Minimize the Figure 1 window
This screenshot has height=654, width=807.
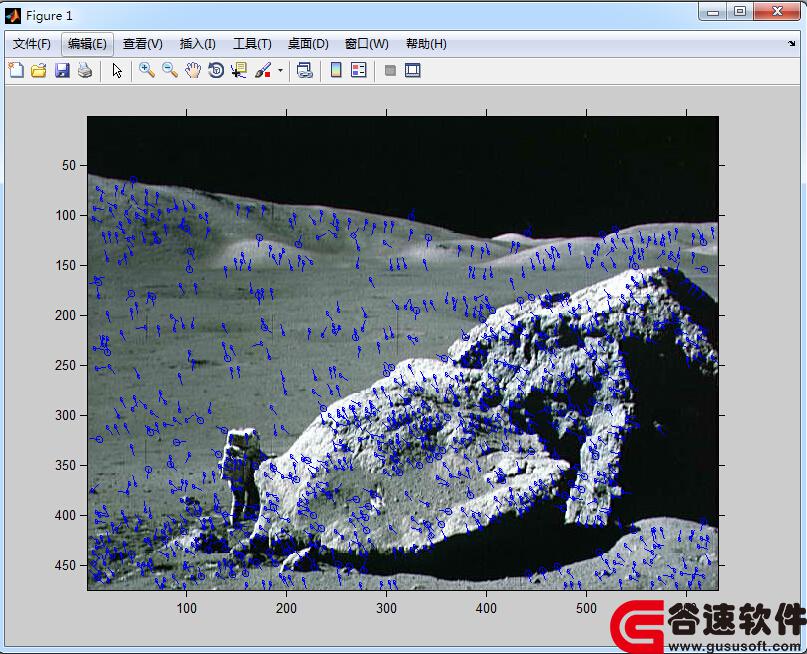tap(713, 11)
